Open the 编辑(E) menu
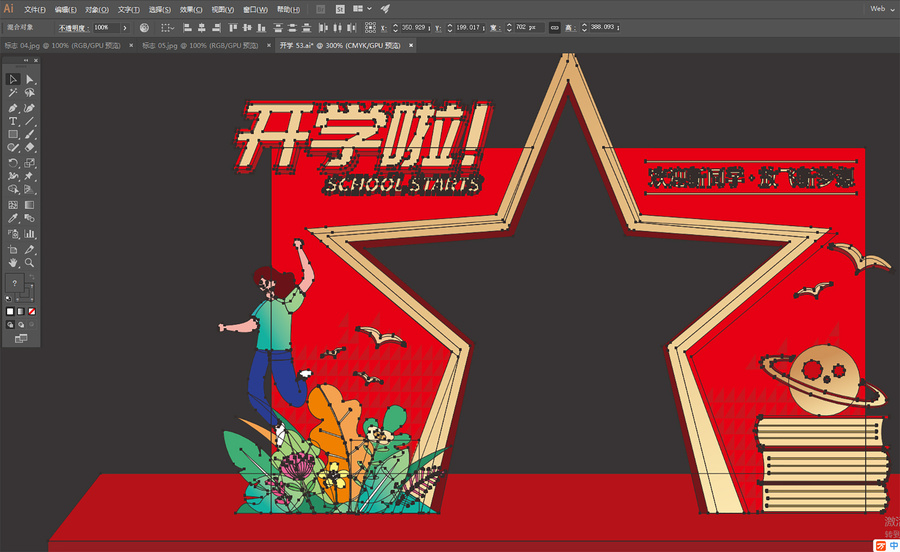 pos(65,10)
